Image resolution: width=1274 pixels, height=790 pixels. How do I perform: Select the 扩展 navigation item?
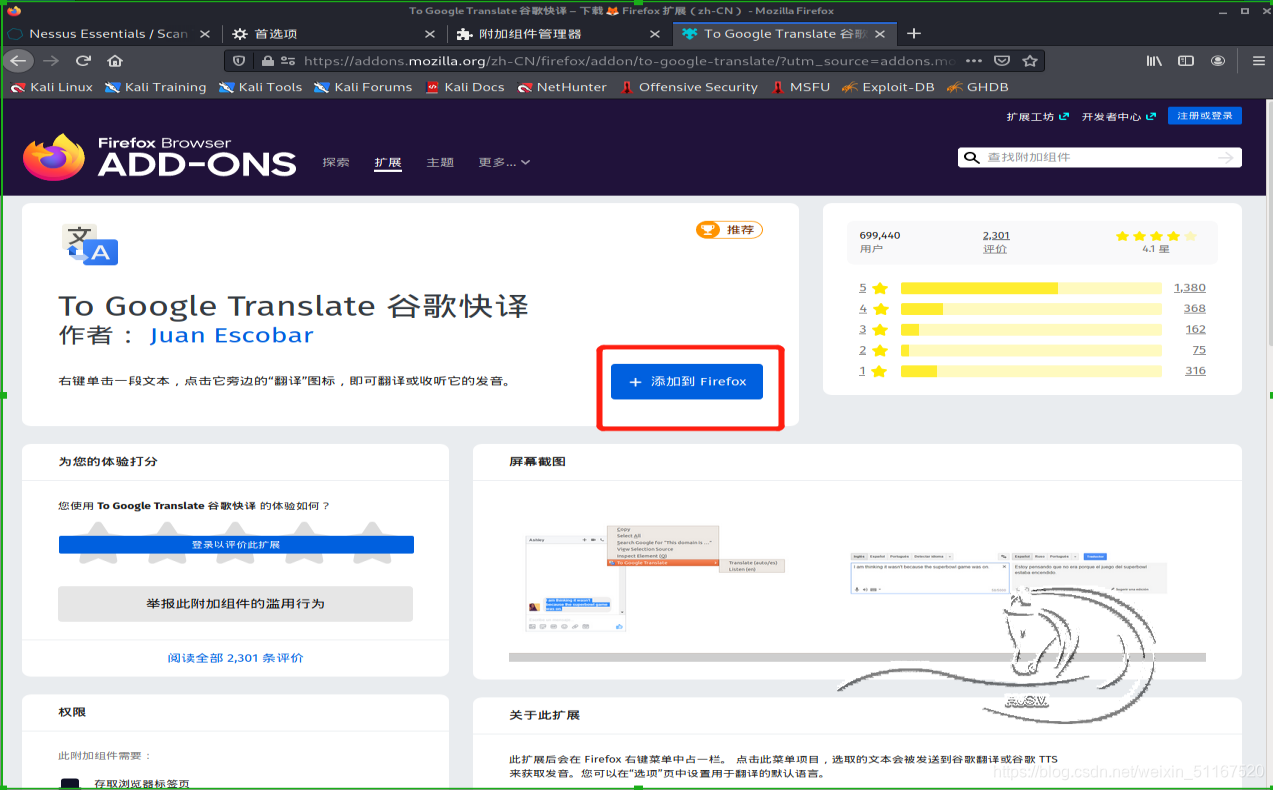pyautogui.click(x=388, y=162)
